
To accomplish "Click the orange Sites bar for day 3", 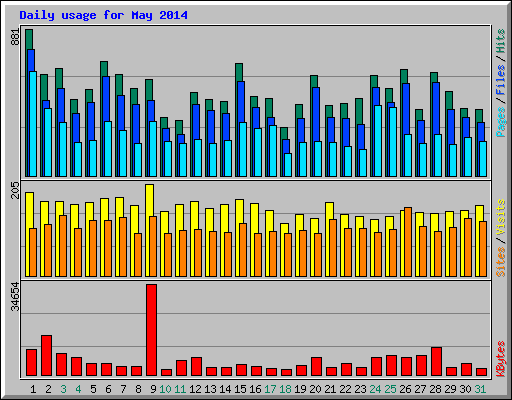I will (x=63, y=246).
